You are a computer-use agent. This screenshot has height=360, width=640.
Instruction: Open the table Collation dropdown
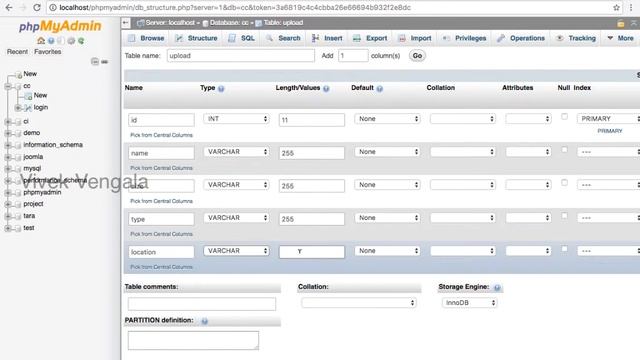click(x=359, y=303)
